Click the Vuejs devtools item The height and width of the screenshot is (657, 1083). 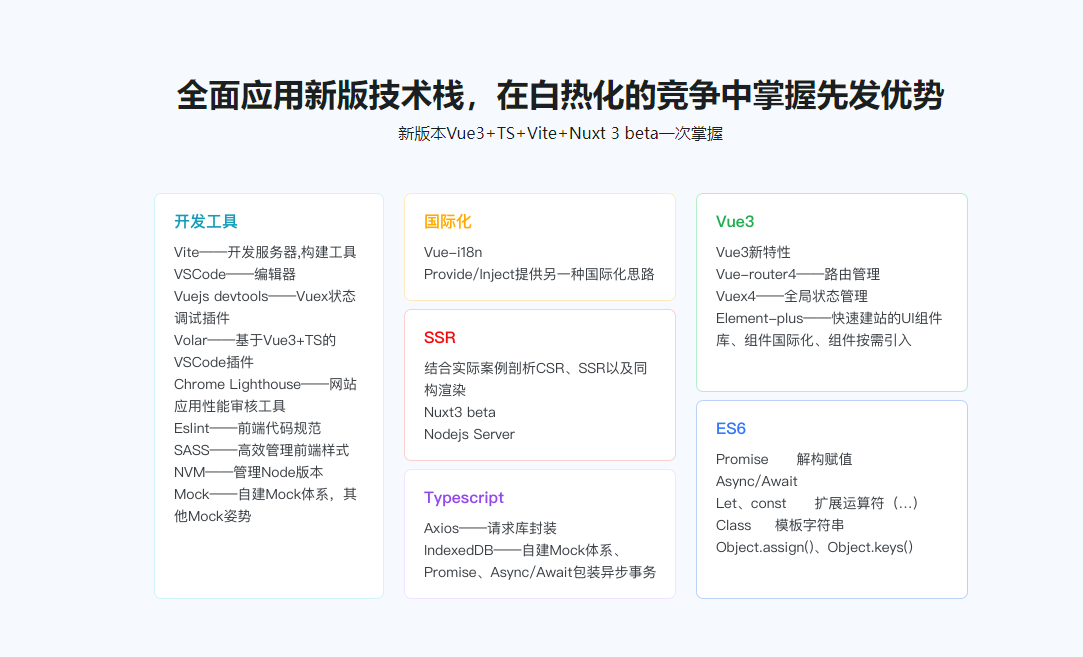266,295
